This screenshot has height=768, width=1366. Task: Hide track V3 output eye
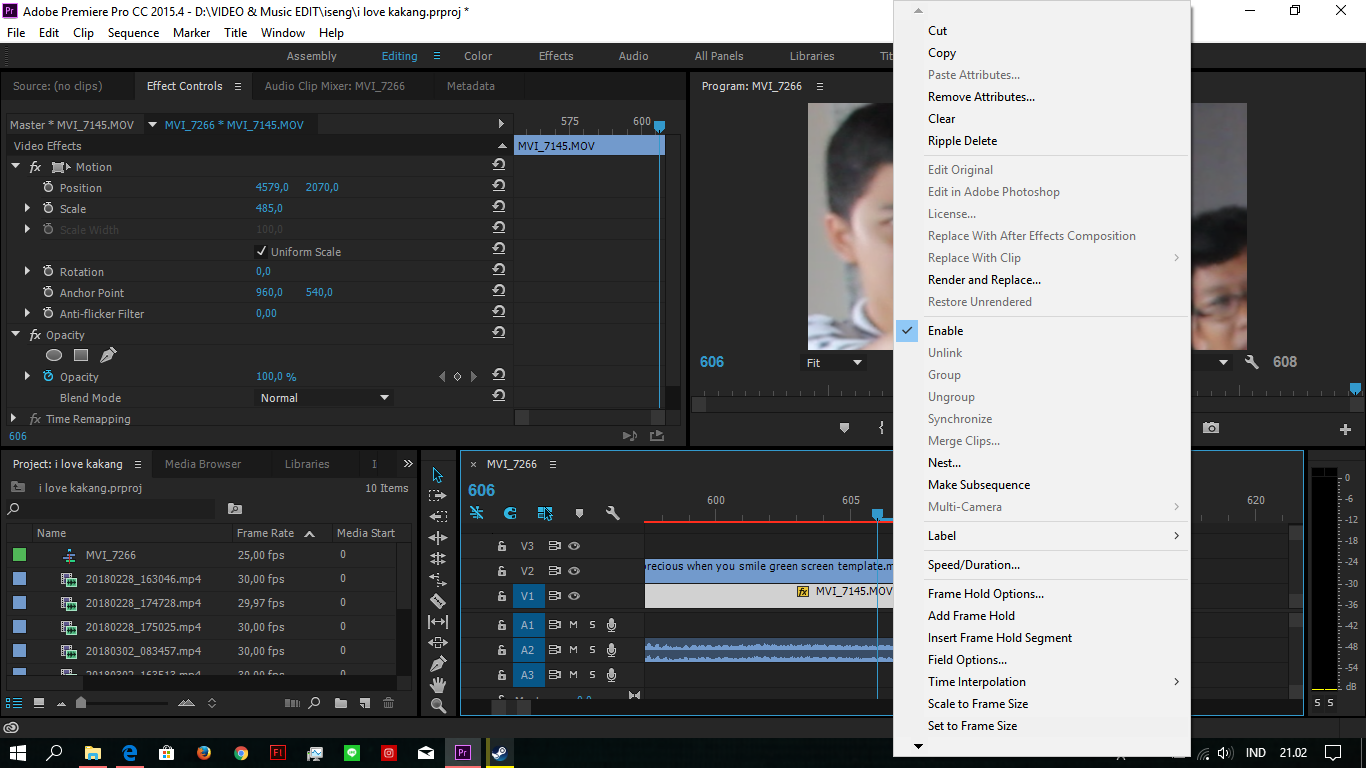point(574,546)
